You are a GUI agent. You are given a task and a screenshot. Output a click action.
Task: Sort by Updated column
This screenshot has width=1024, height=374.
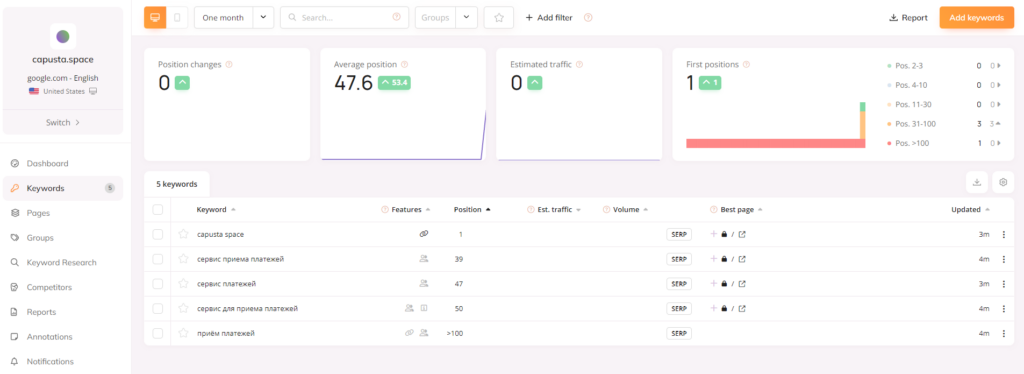[970, 210]
